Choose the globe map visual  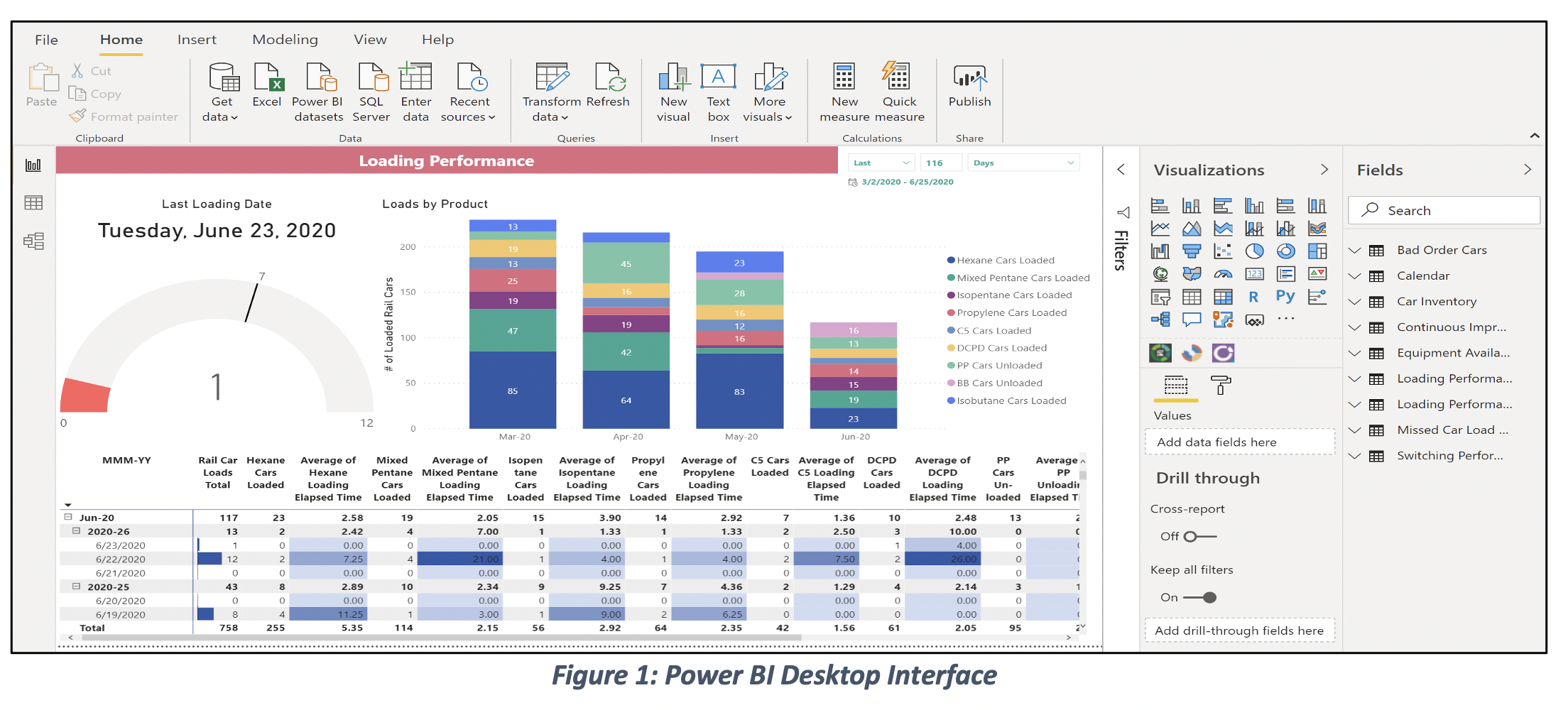(1160, 274)
